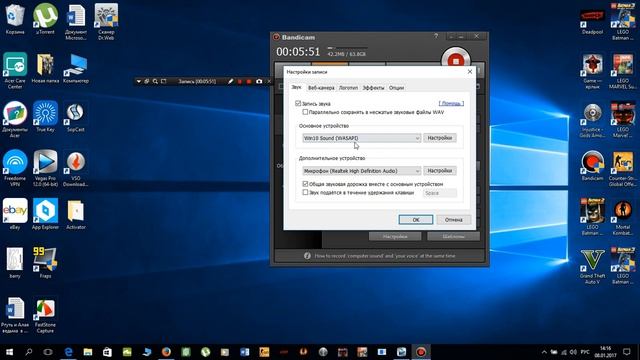Open Freedome VPN desktop shortcut
The height and width of the screenshot is (360, 640).
(x=15, y=168)
